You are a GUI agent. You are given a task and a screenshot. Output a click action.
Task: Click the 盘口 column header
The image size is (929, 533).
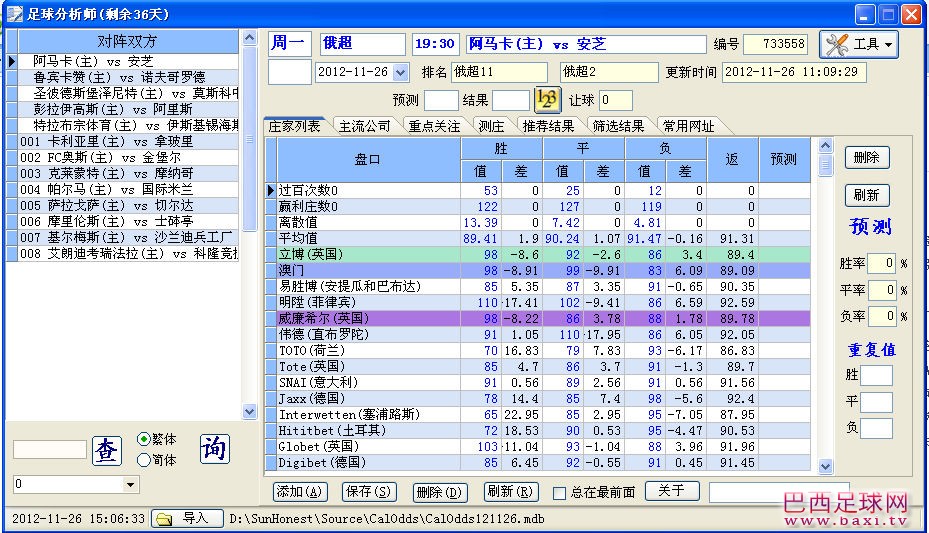369,159
